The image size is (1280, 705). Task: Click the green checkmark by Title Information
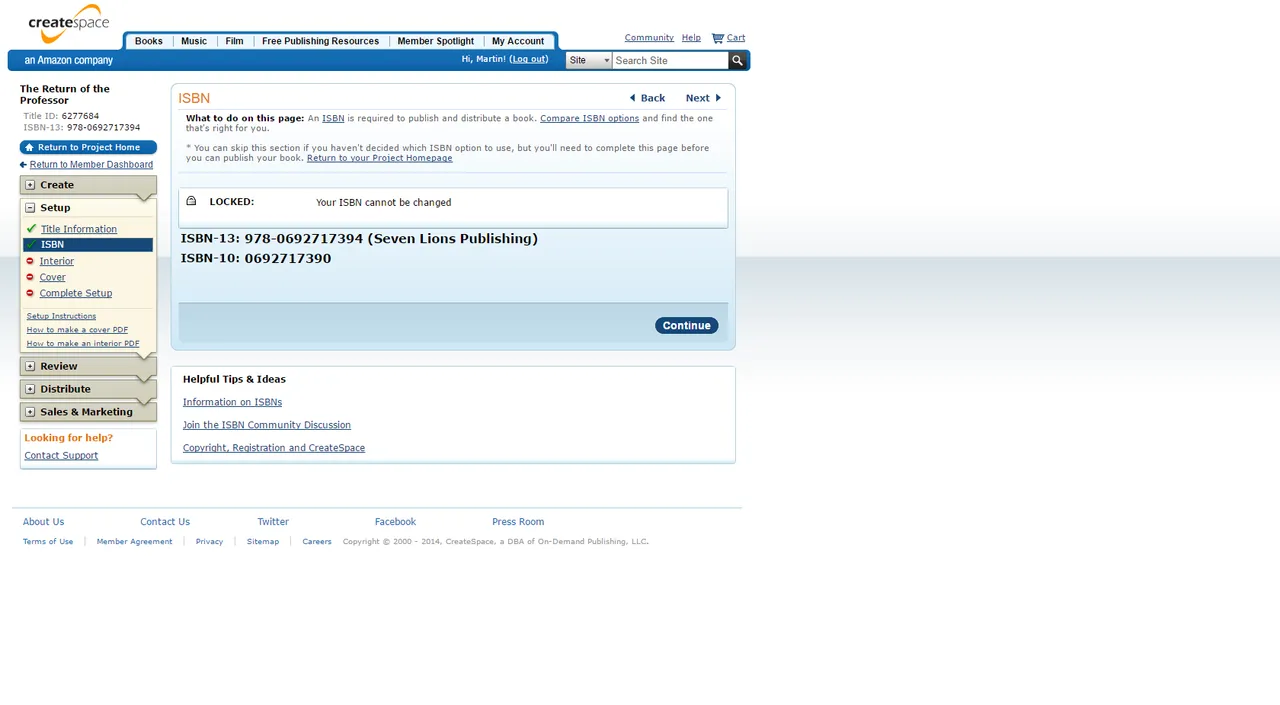click(x=31, y=229)
